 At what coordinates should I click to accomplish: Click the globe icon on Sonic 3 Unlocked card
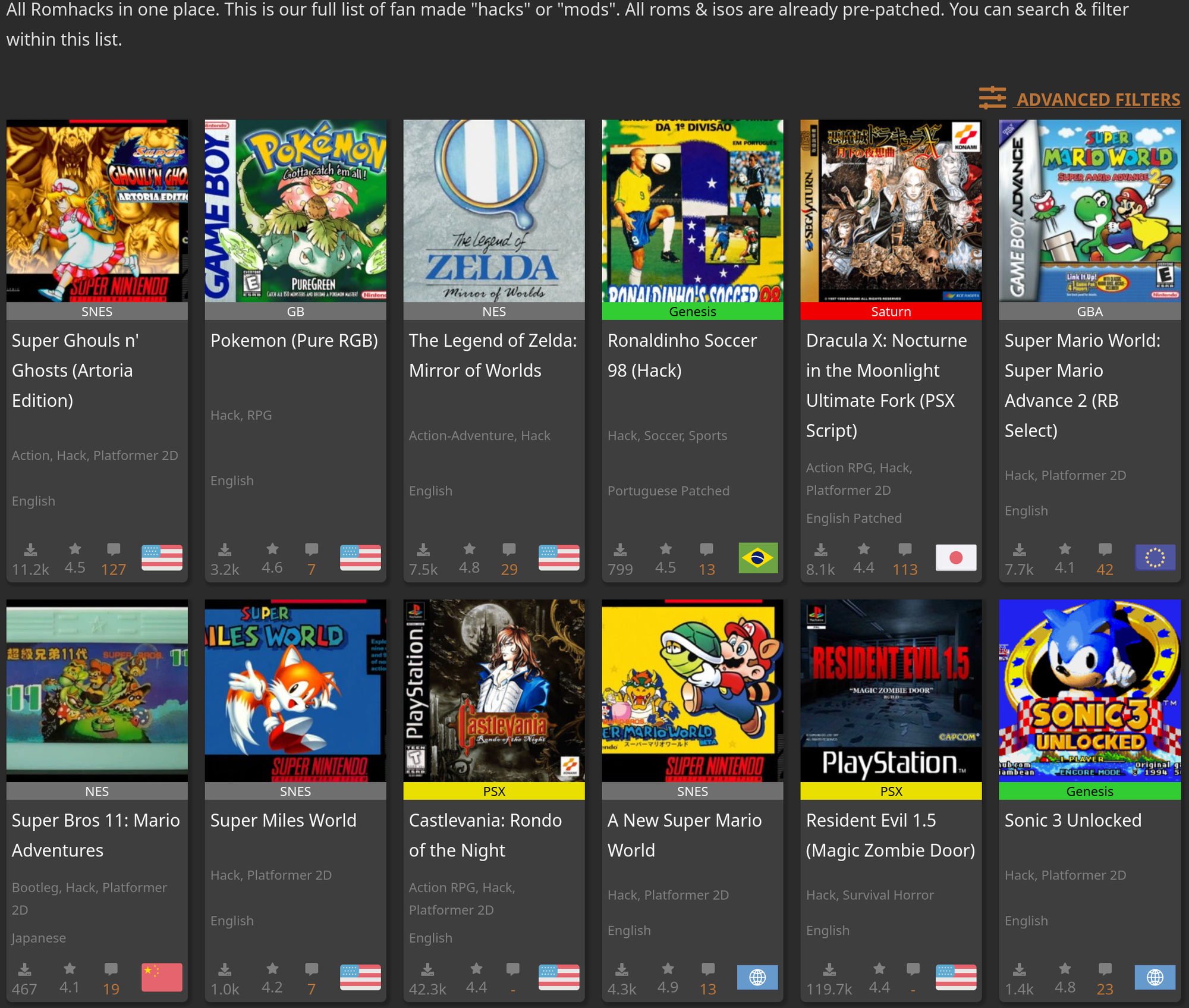click(1155, 977)
